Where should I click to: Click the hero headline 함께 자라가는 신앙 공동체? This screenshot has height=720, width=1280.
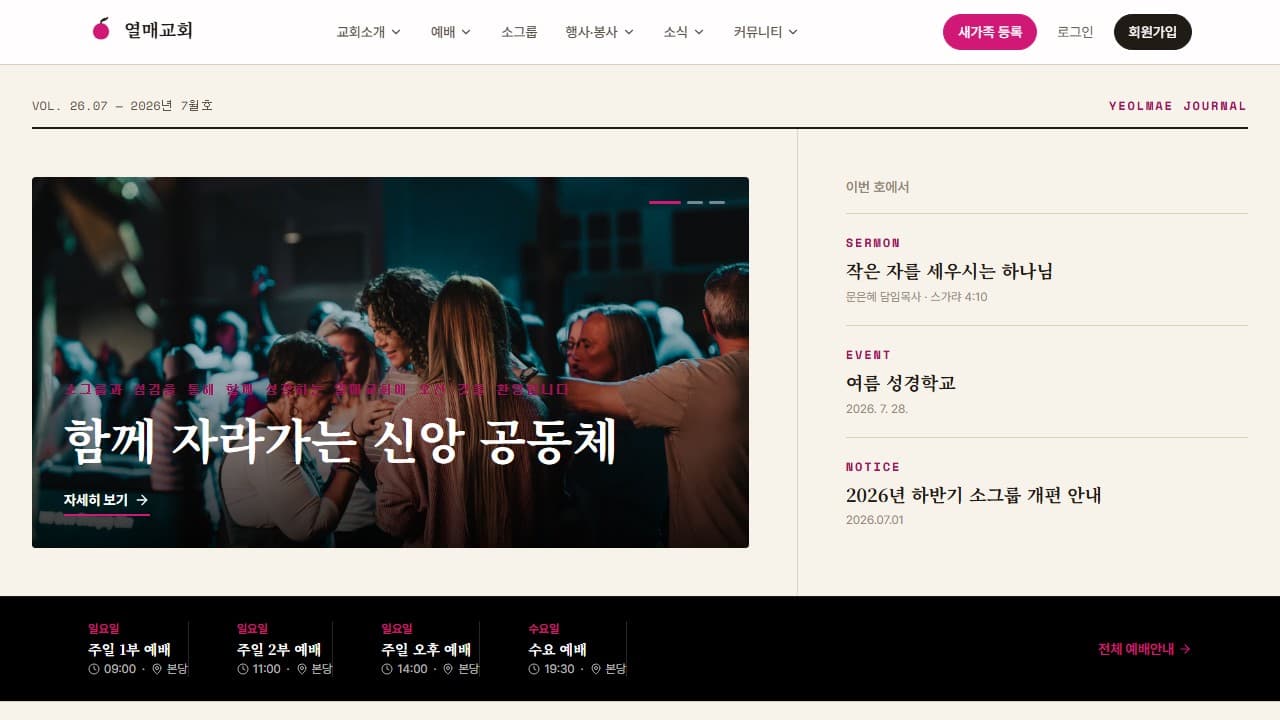tap(341, 442)
